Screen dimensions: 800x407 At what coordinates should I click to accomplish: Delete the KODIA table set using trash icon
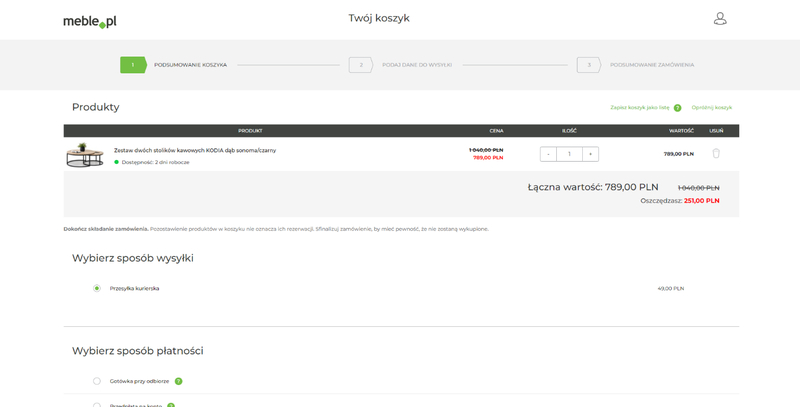pos(715,154)
